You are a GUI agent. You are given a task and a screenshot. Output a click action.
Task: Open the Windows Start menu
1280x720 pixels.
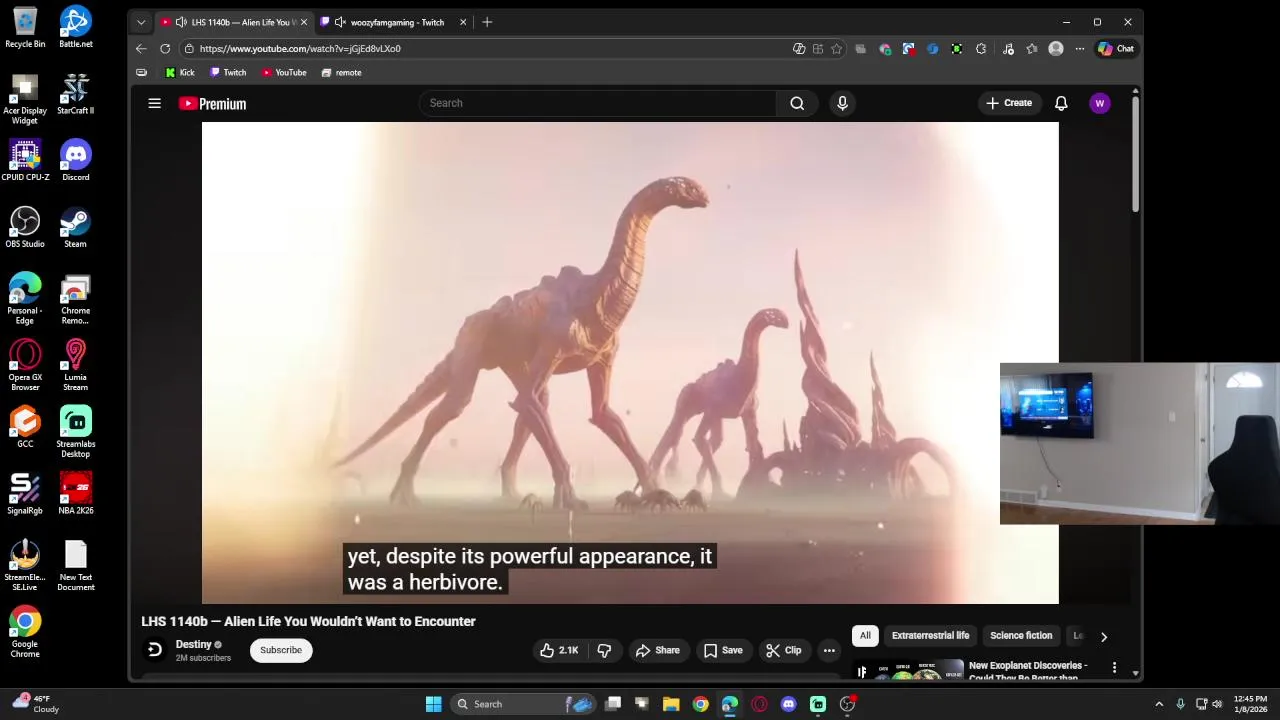pyautogui.click(x=433, y=704)
